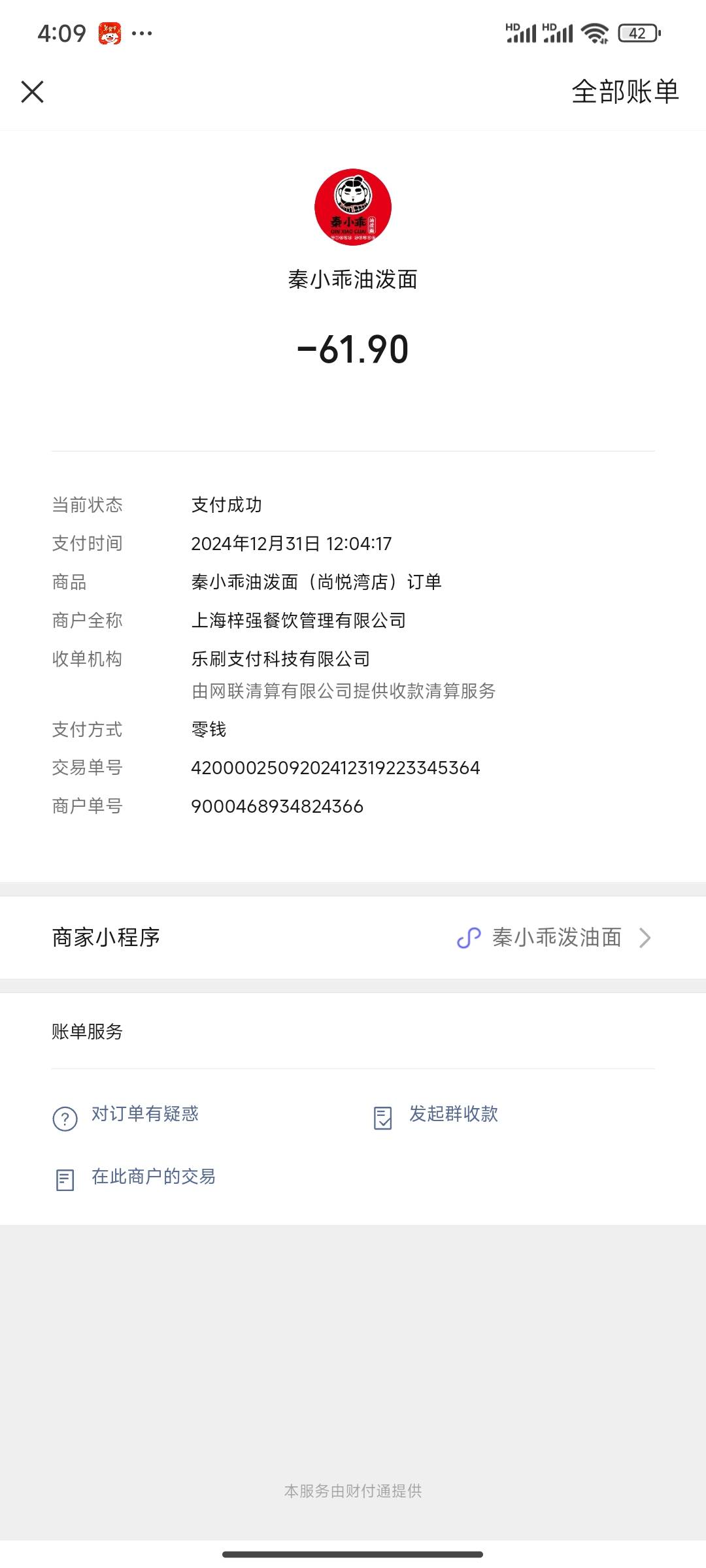The width and height of the screenshot is (706, 1568).
Task: Tap the mini program link icon
Action: pos(469,938)
